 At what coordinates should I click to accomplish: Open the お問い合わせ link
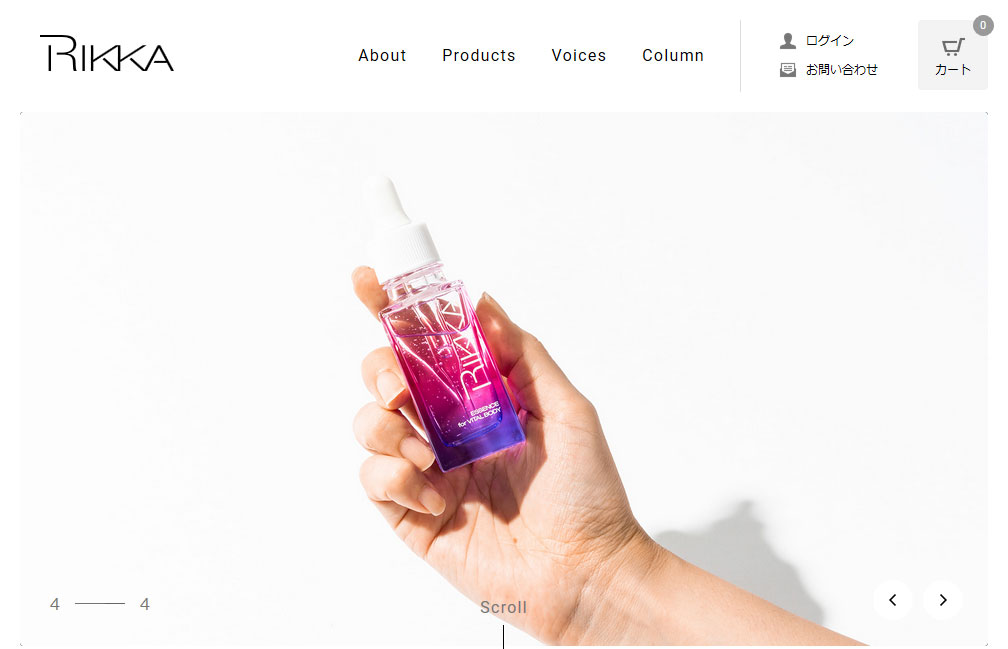click(842, 69)
